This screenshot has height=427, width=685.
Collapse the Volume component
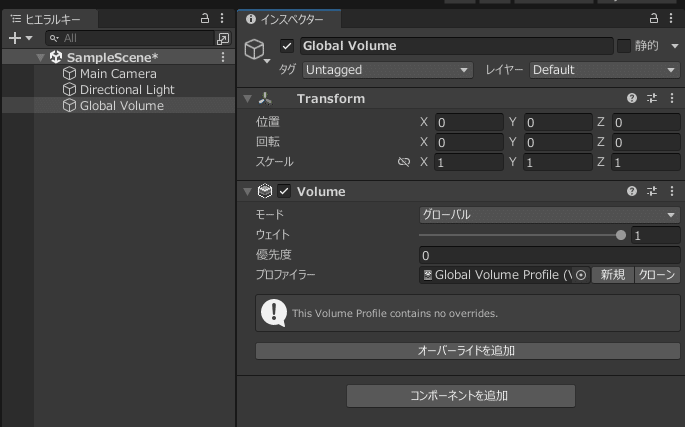(248, 191)
